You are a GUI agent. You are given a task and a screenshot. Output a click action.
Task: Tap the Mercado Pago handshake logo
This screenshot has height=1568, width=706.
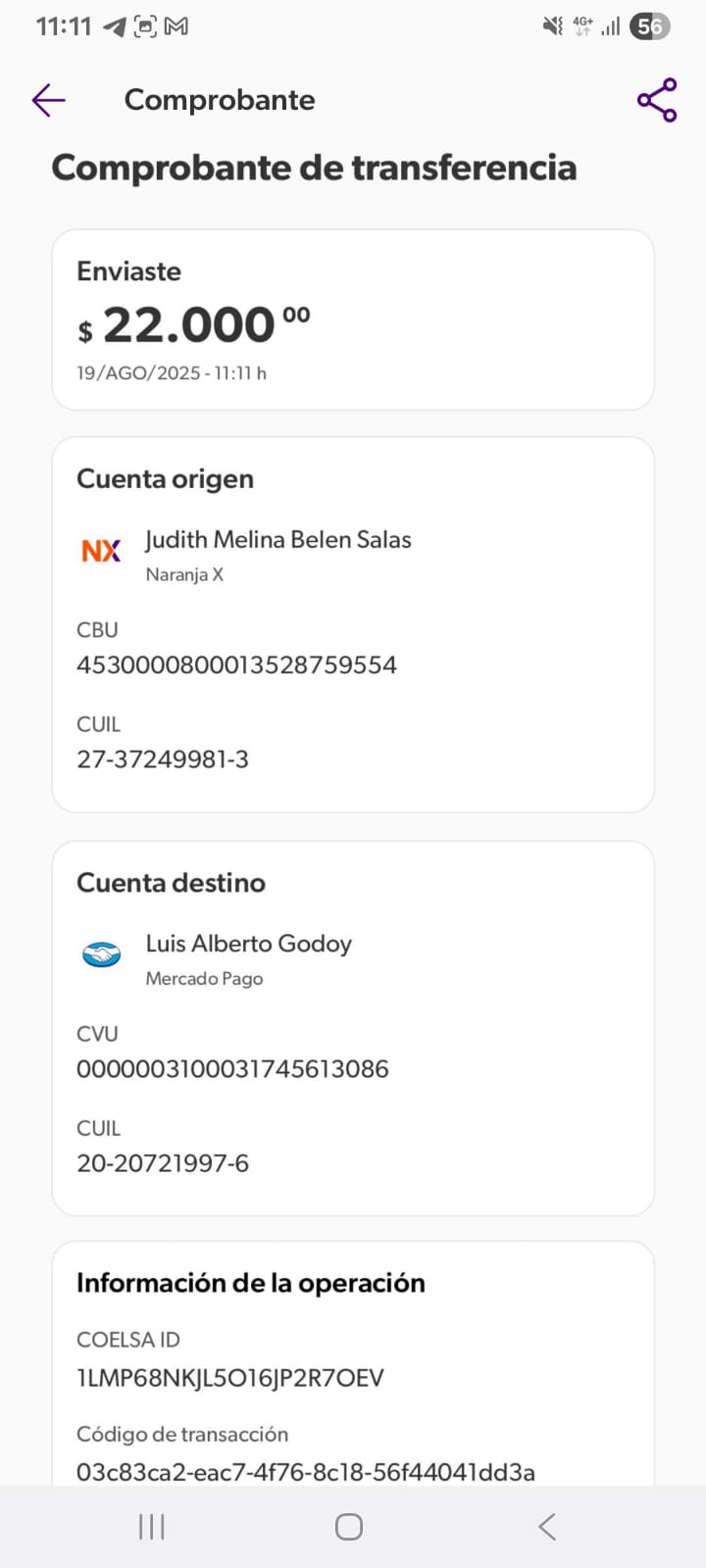pos(101,955)
